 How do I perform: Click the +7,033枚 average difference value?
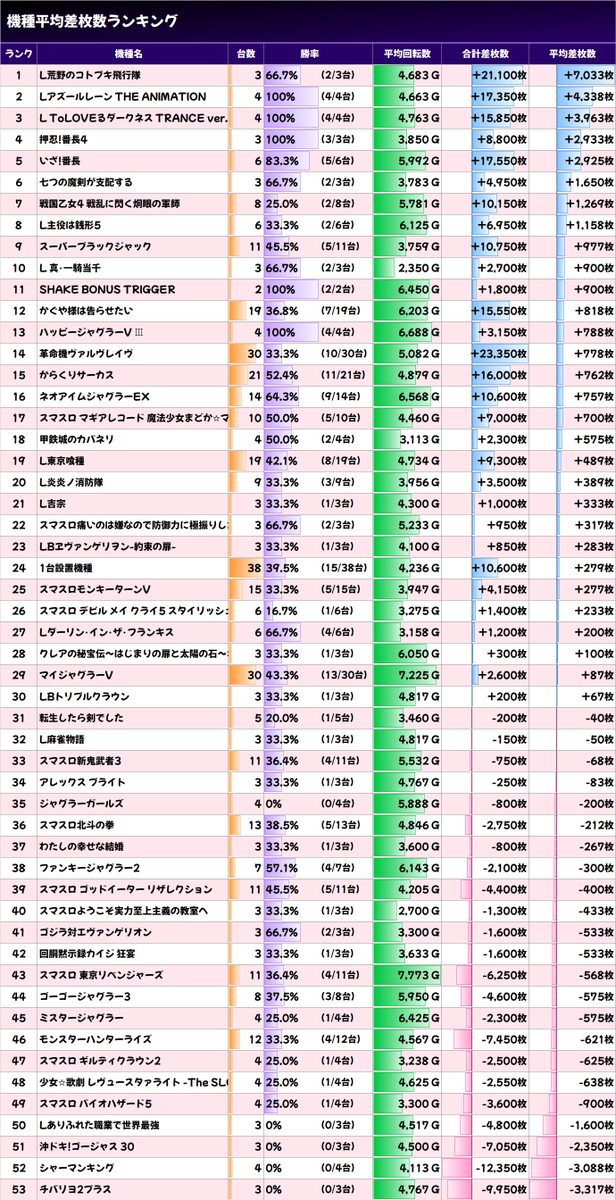point(587,75)
